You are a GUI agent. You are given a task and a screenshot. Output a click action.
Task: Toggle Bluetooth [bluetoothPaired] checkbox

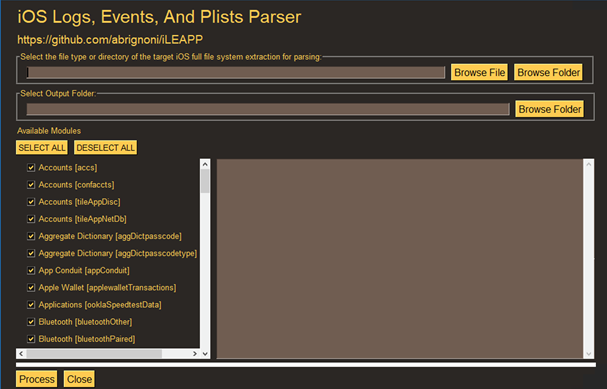pos(31,339)
